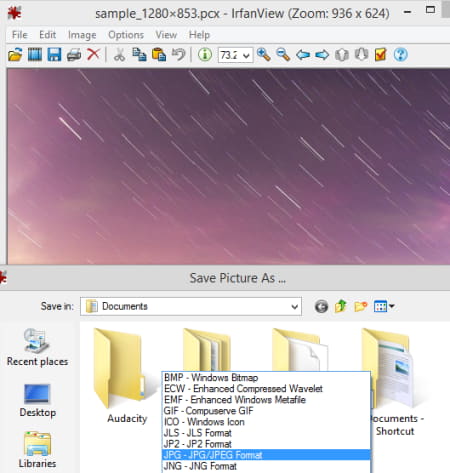Click the Open file folder icon
Screen dimensions: 450x473
point(15,54)
